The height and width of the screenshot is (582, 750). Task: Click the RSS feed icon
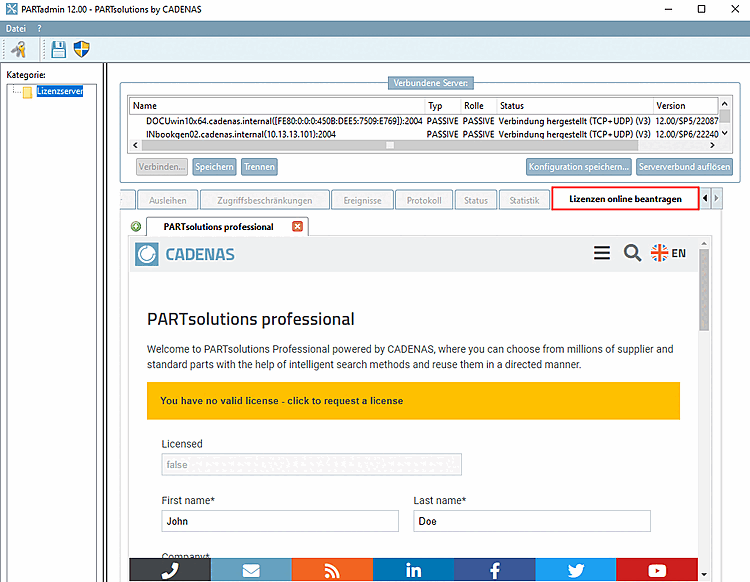point(332,570)
